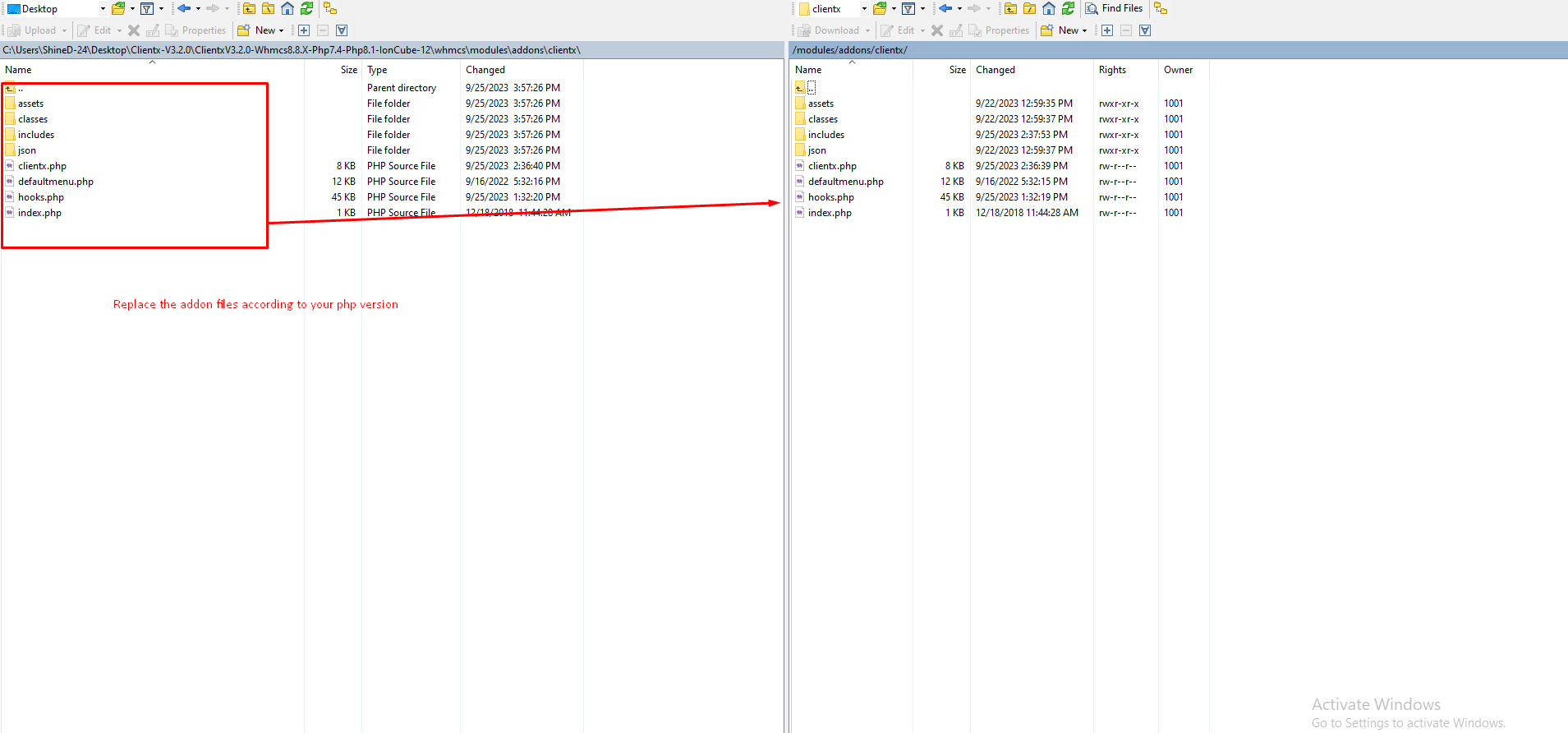Screen dimensions: 1568x733
Task: Refresh the remote clientx directory listing
Action: pyautogui.click(x=1068, y=9)
